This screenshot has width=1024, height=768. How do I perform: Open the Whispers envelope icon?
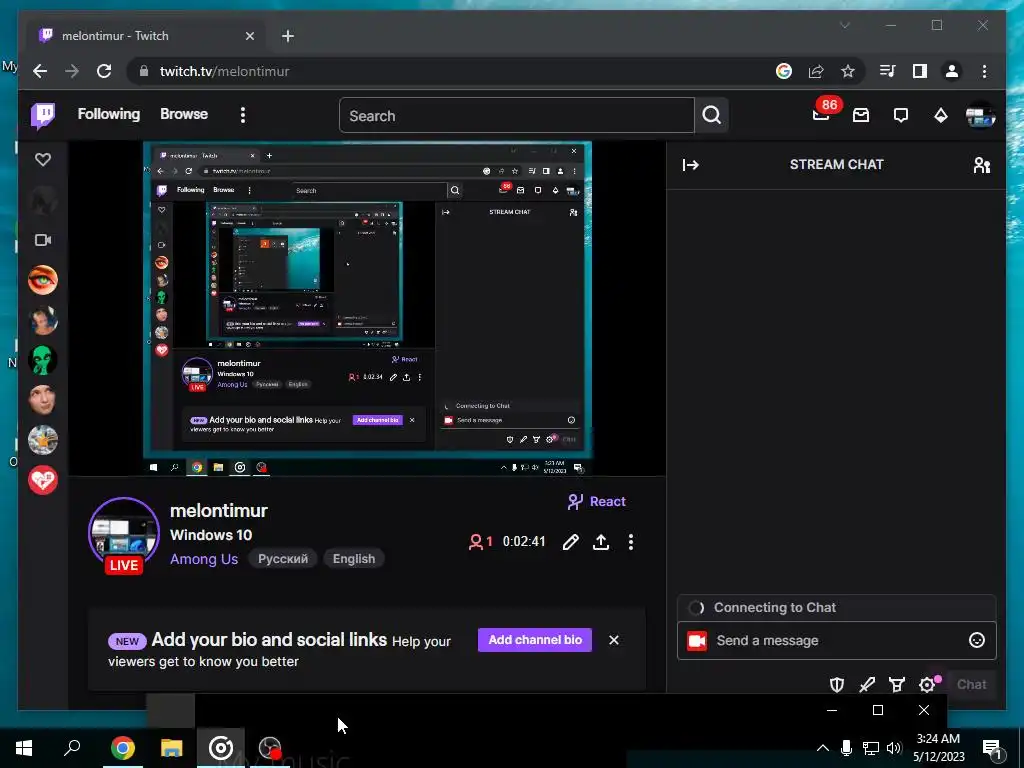[x=861, y=116]
